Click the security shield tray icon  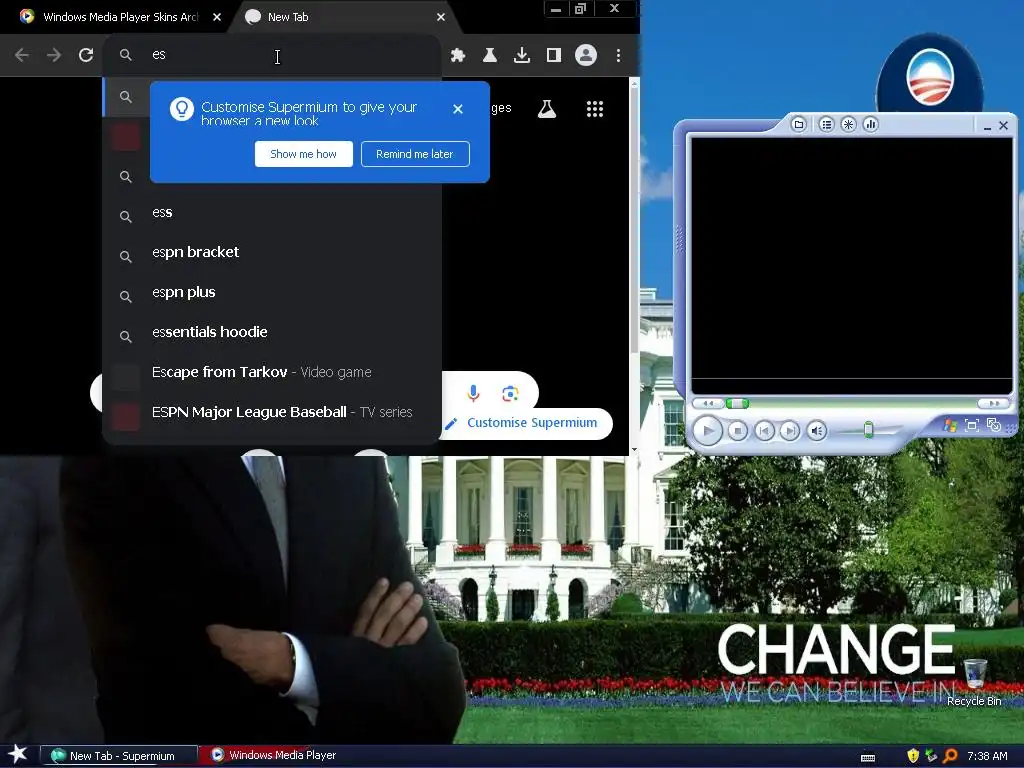coord(913,756)
